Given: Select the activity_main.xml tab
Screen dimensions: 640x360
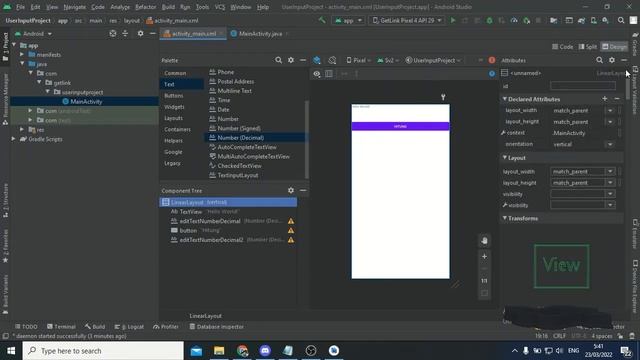Looking at the screenshot, I should pos(193,33).
